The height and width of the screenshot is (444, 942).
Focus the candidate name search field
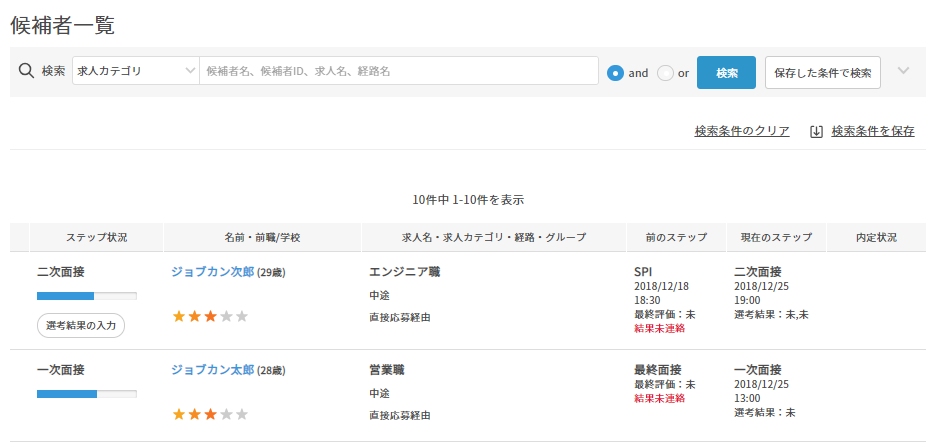(x=398, y=71)
